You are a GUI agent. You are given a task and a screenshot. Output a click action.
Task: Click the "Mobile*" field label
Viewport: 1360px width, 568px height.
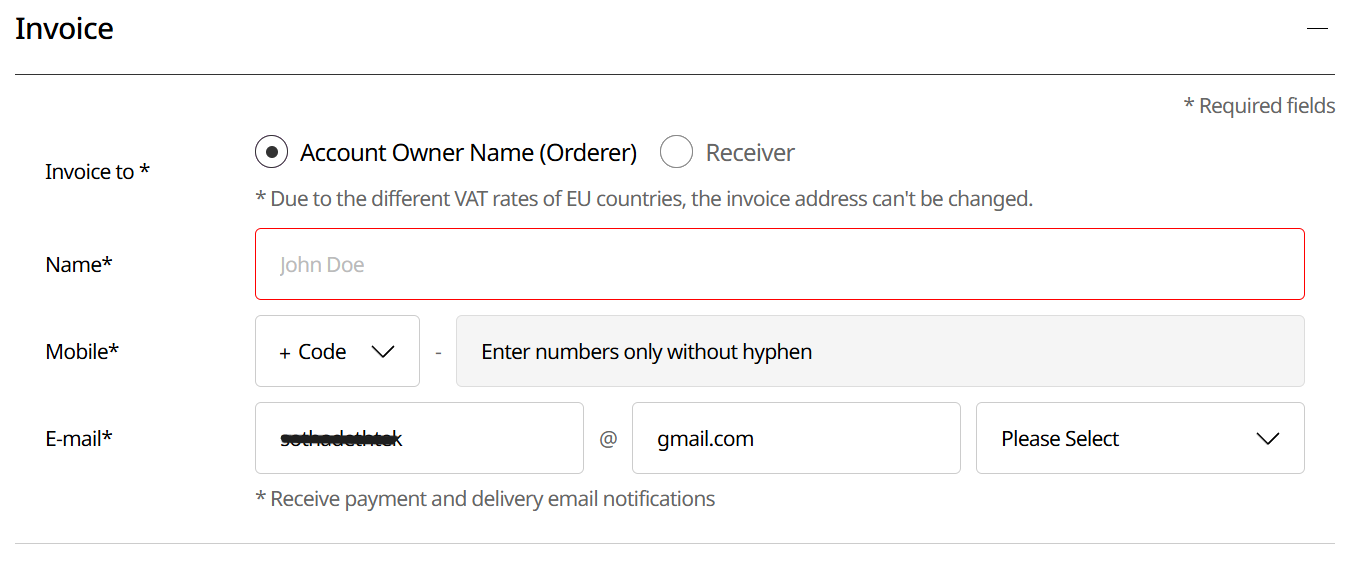[x=82, y=352]
